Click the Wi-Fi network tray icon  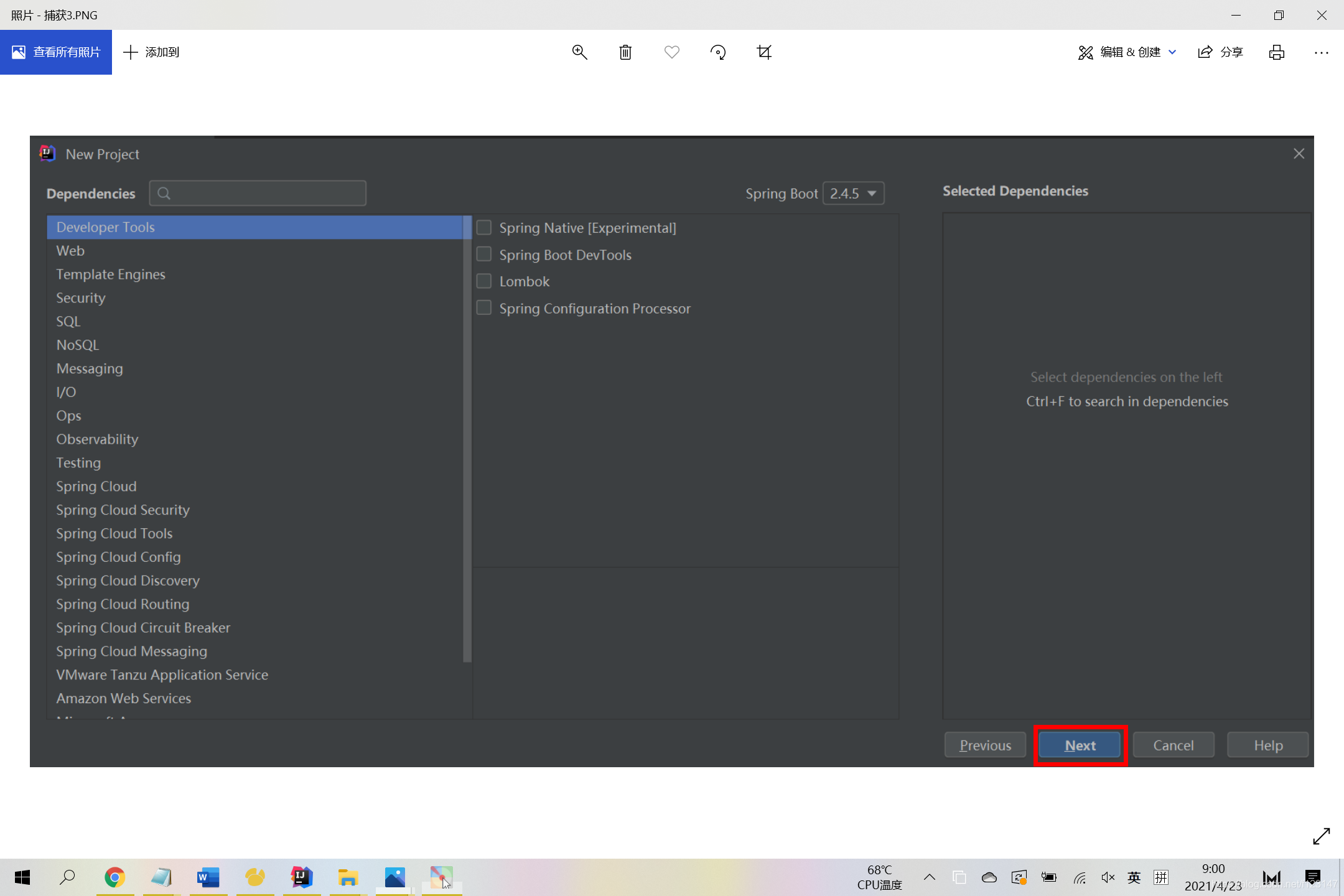click(x=1080, y=877)
